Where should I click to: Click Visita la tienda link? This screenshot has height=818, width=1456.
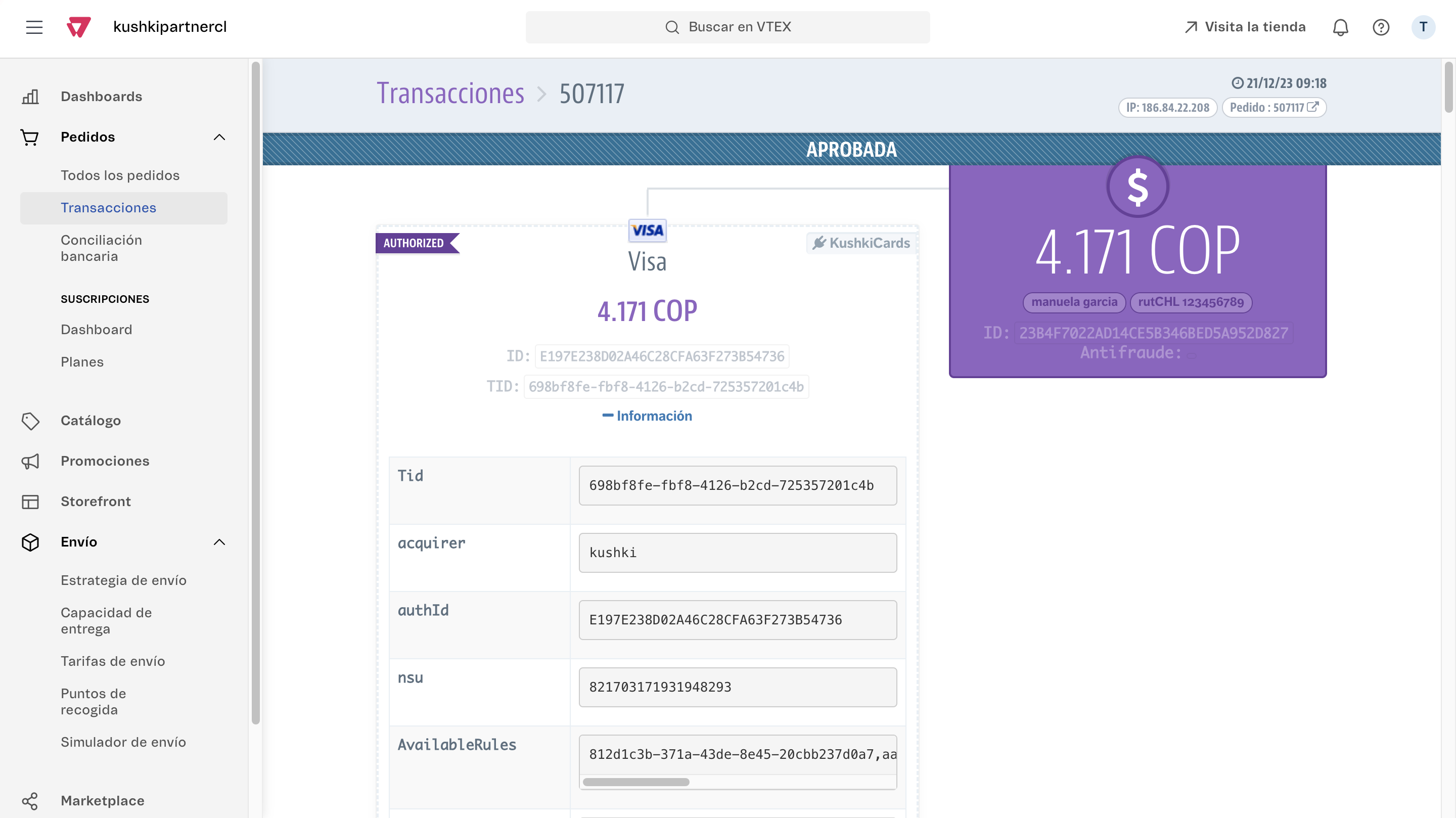[x=1244, y=27]
